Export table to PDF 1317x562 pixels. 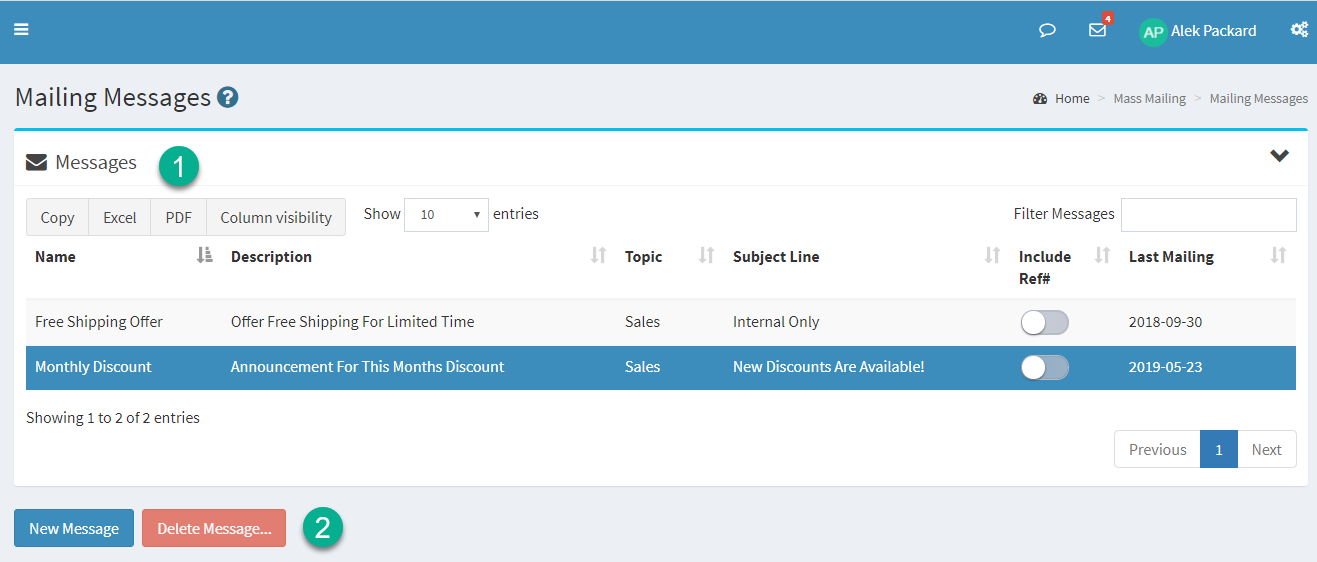pyautogui.click(x=179, y=217)
